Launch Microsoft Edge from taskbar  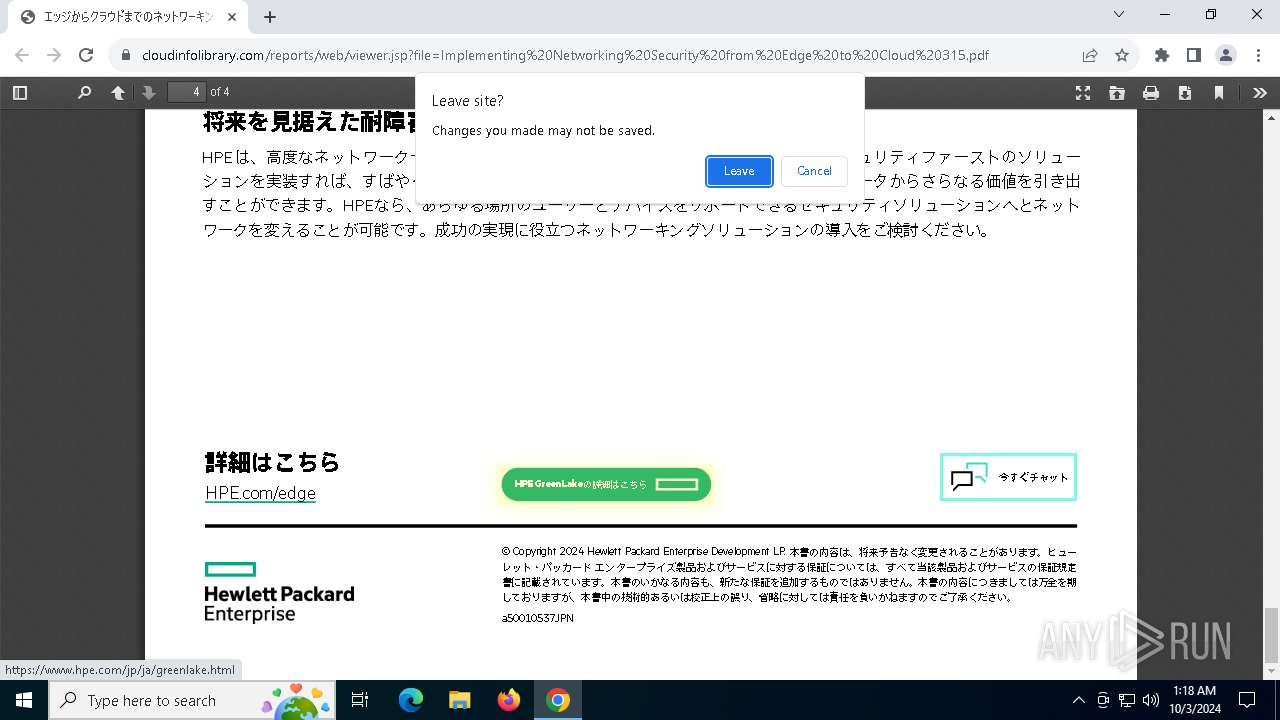point(410,700)
